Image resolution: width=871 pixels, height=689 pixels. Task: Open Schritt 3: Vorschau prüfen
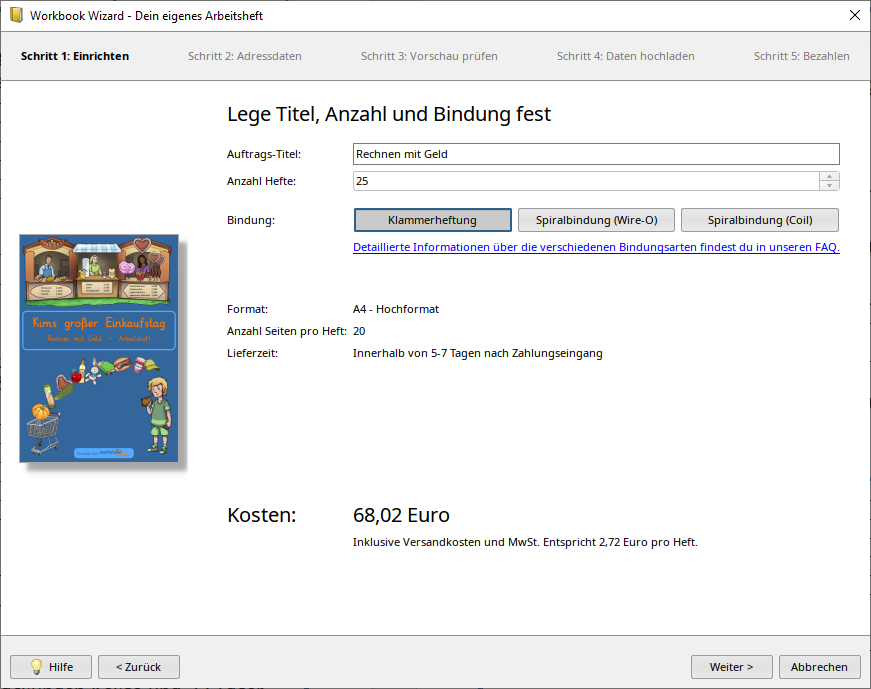[429, 56]
